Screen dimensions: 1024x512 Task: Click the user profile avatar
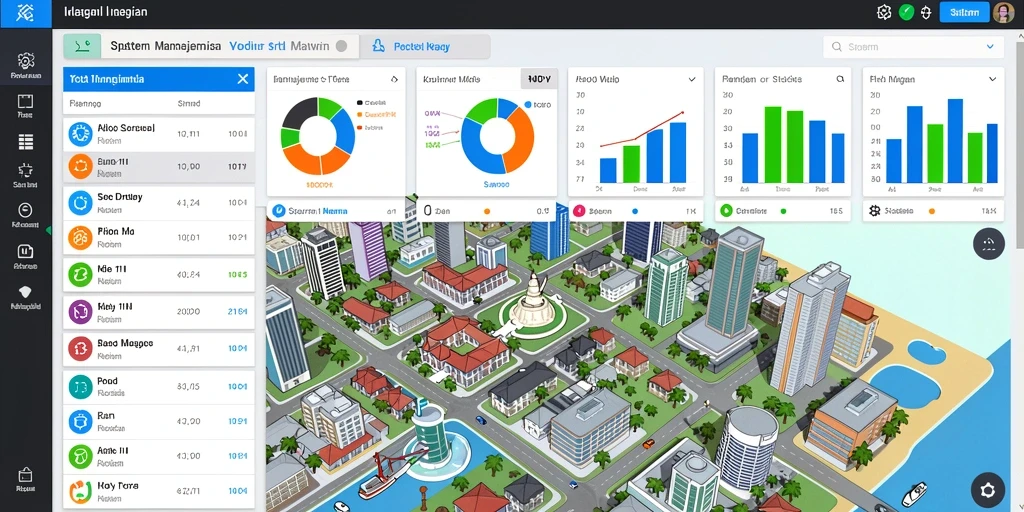(1002, 12)
